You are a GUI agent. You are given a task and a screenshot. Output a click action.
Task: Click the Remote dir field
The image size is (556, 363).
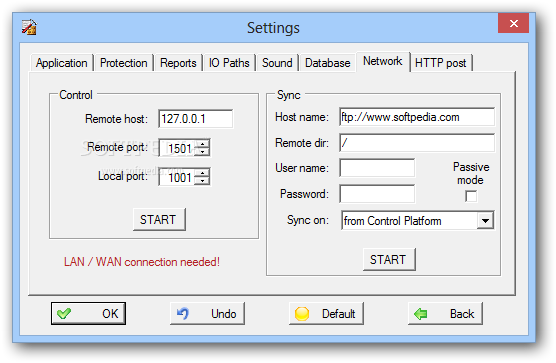coord(417,143)
